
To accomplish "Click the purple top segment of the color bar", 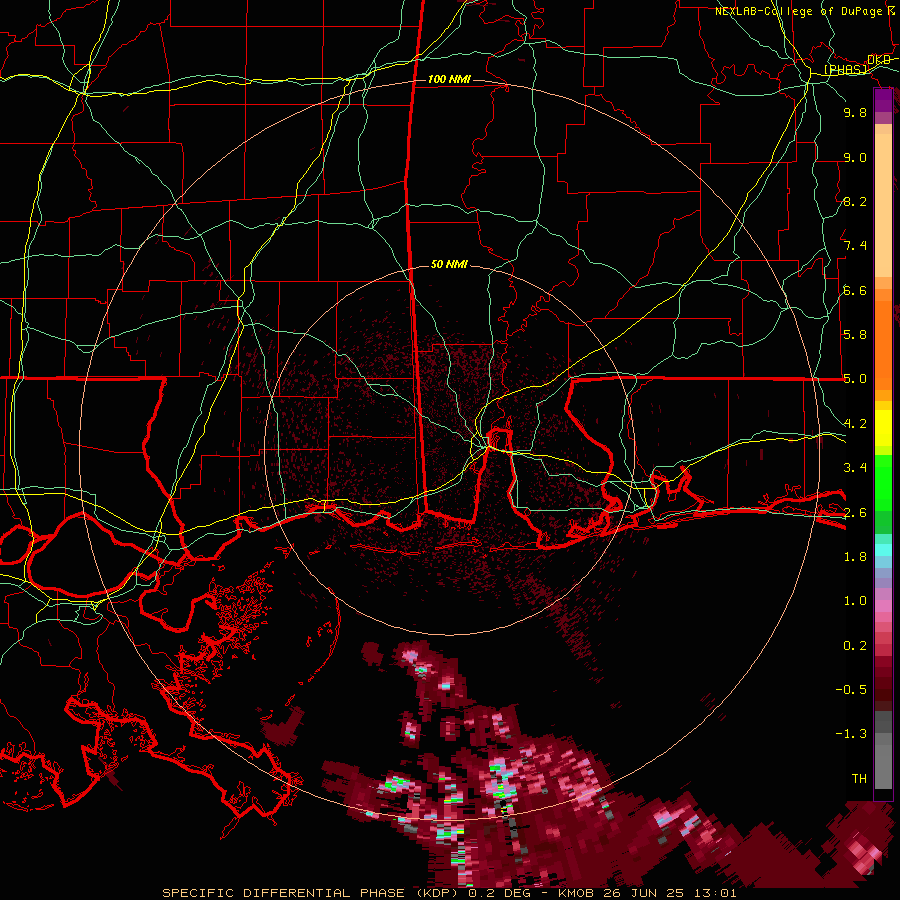I will coord(883,100).
